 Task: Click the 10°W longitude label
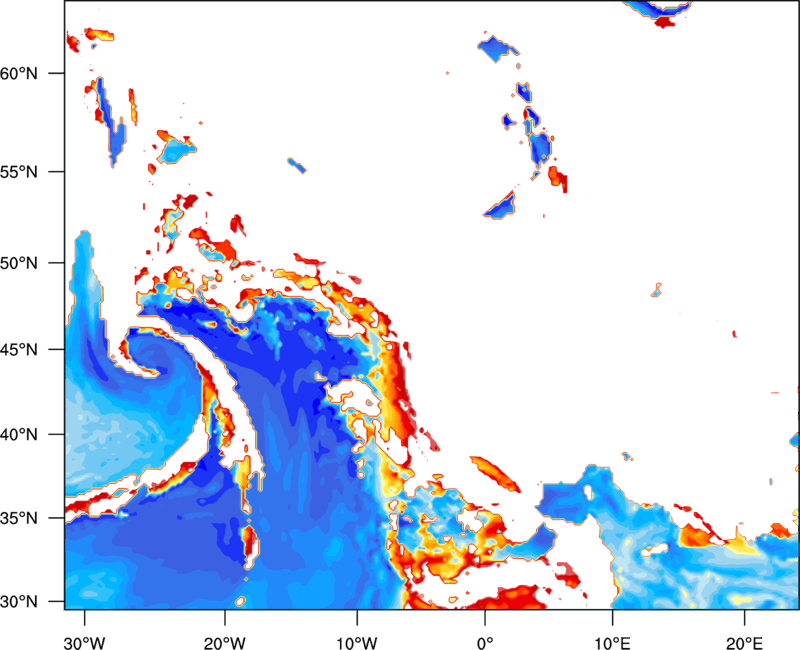(357, 643)
